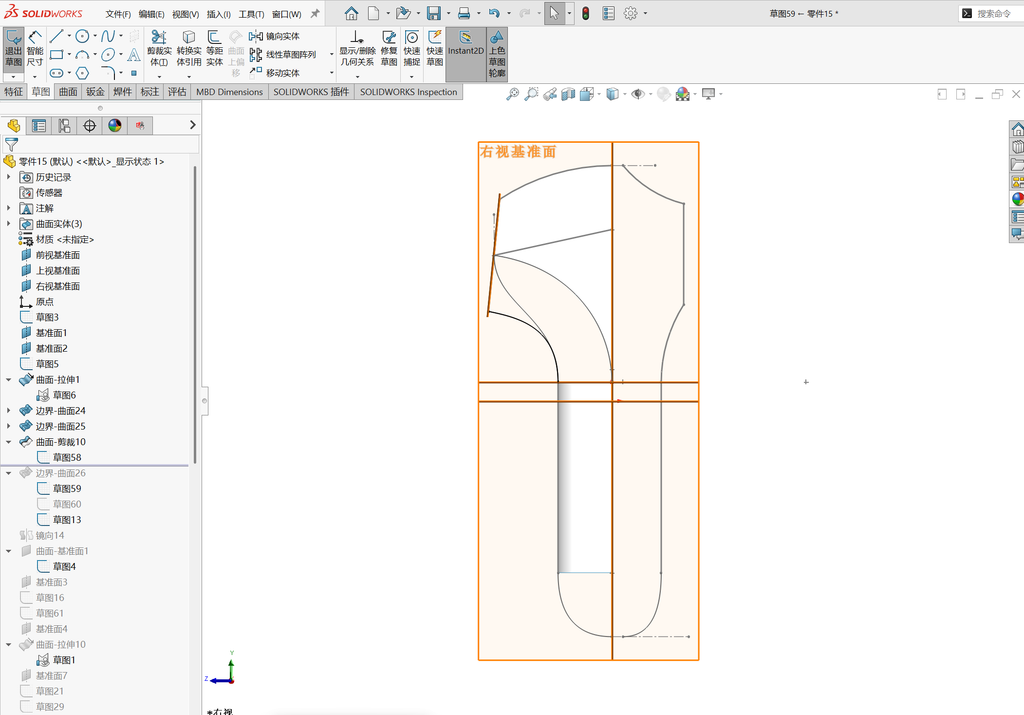Switch to the 评估 tab

point(177,92)
